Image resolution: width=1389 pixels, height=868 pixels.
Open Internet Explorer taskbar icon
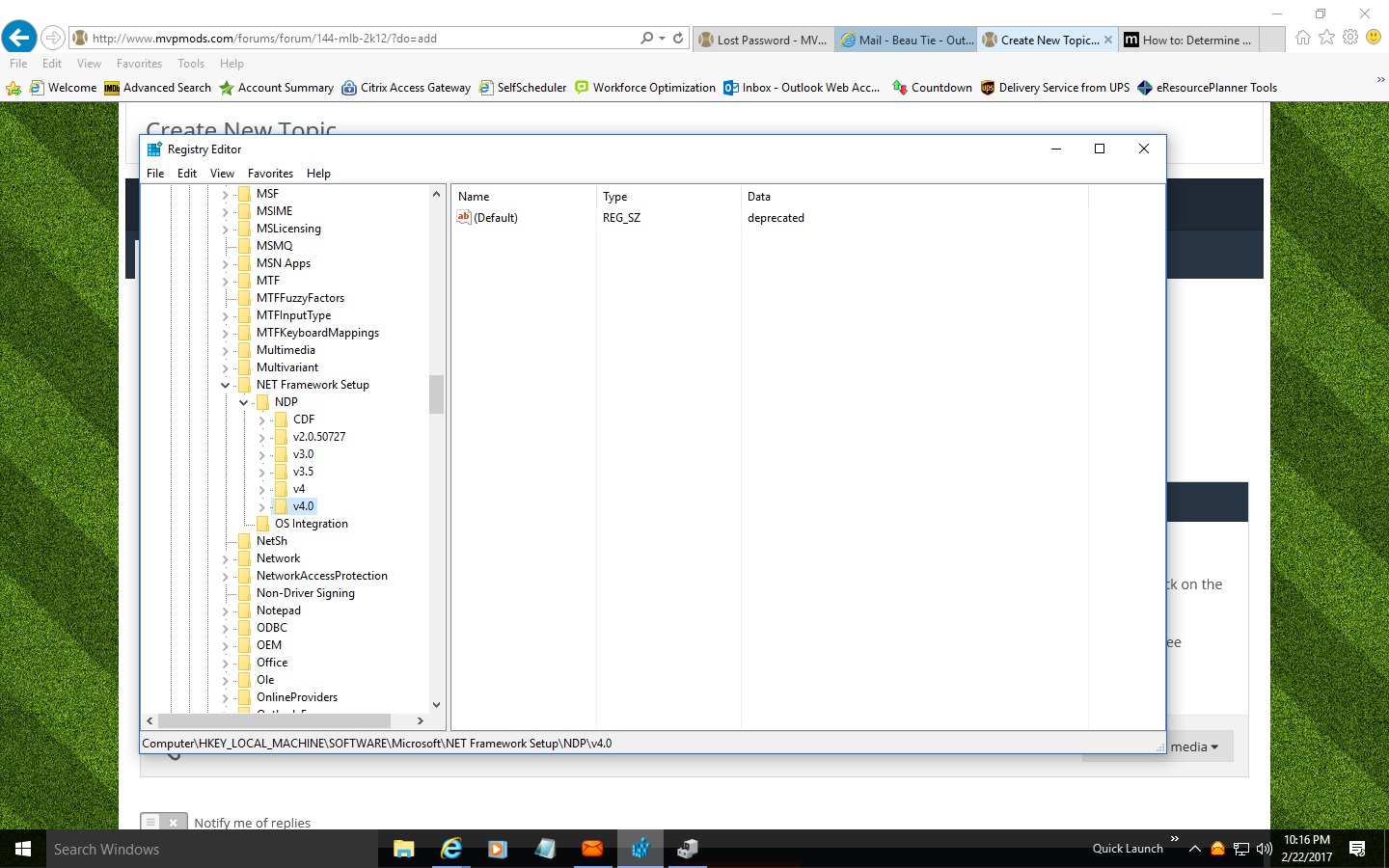coord(451,849)
